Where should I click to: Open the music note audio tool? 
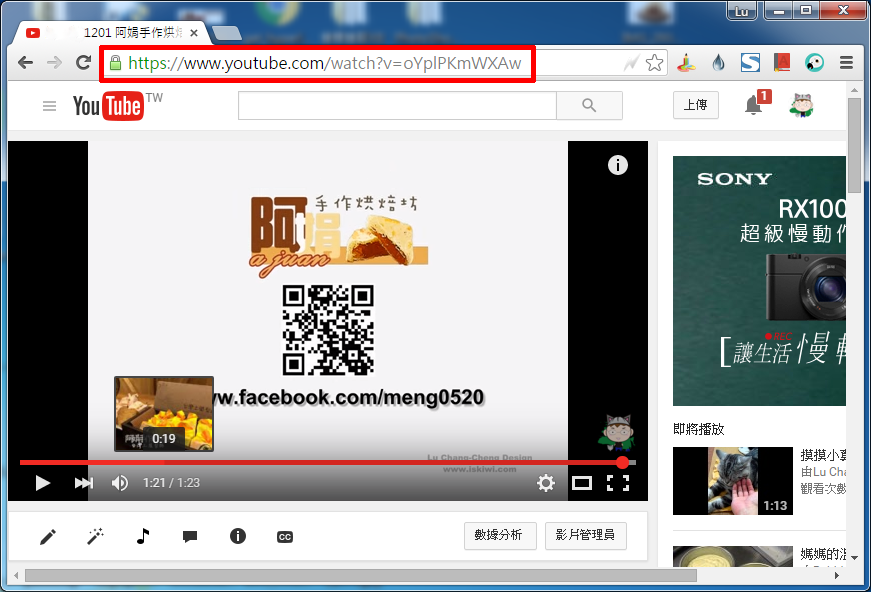[142, 536]
